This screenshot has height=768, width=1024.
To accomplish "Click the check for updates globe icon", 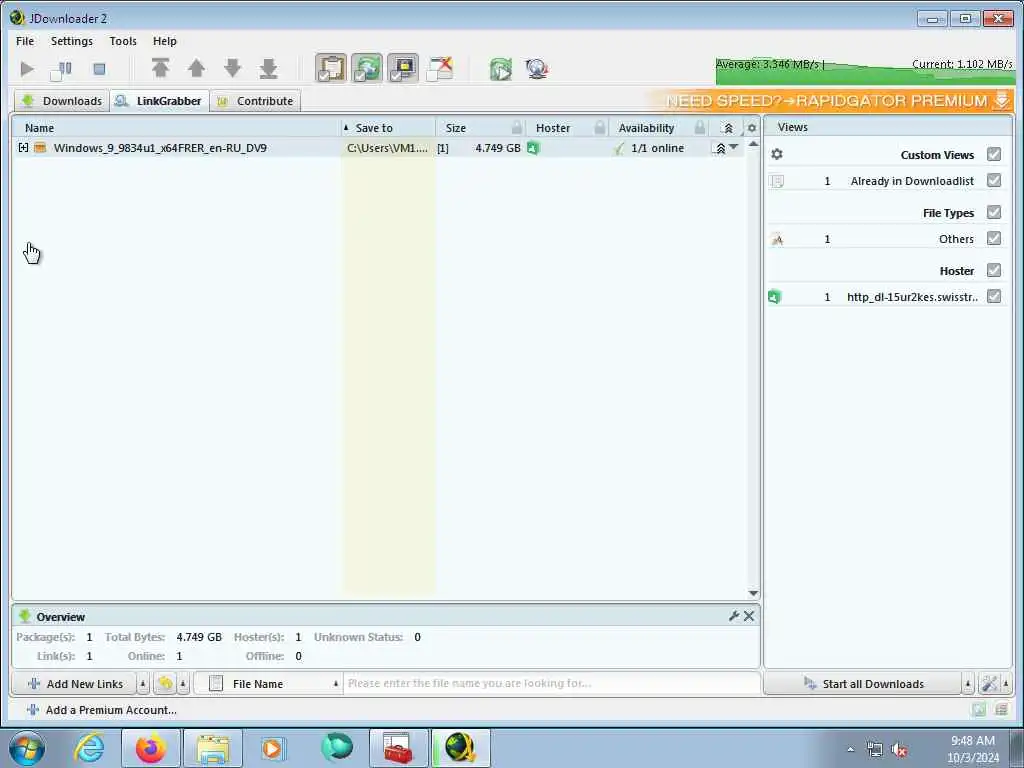I will click(537, 69).
